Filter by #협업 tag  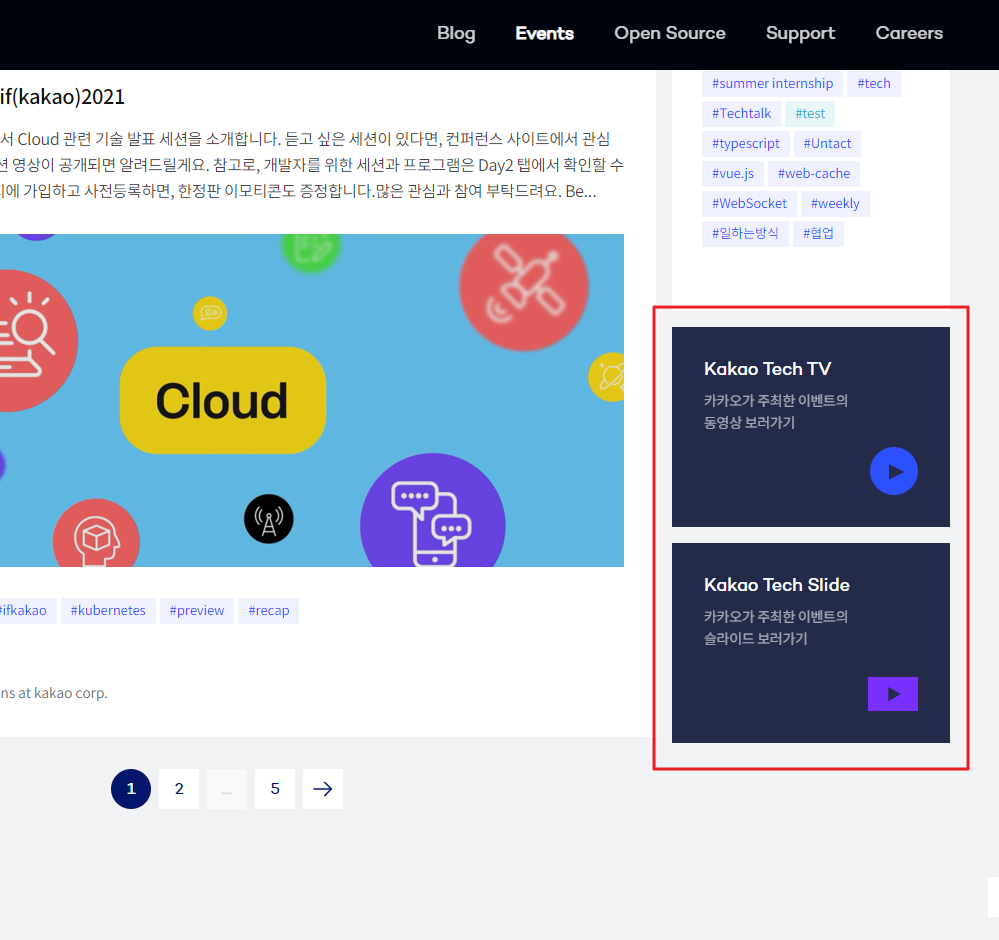point(818,233)
